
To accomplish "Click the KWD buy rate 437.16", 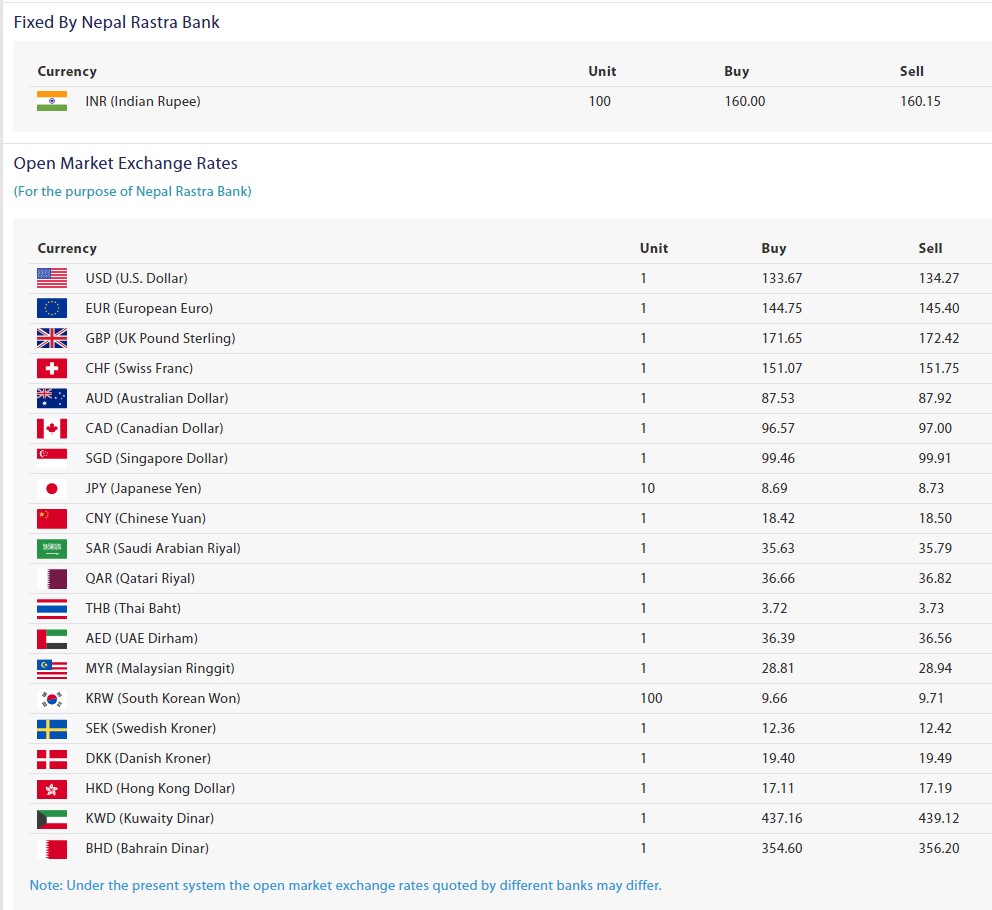I will pyautogui.click(x=781, y=818).
